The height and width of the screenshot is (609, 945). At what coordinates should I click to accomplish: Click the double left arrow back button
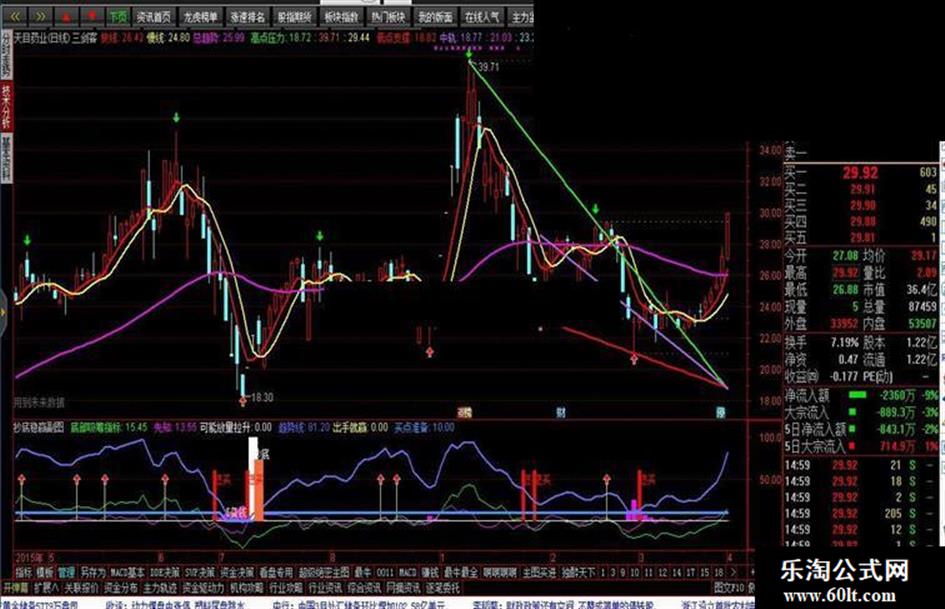[x=15, y=16]
